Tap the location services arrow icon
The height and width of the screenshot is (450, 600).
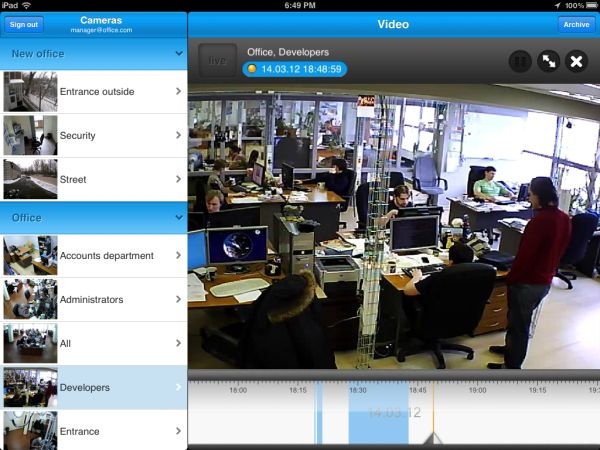tap(558, 5)
